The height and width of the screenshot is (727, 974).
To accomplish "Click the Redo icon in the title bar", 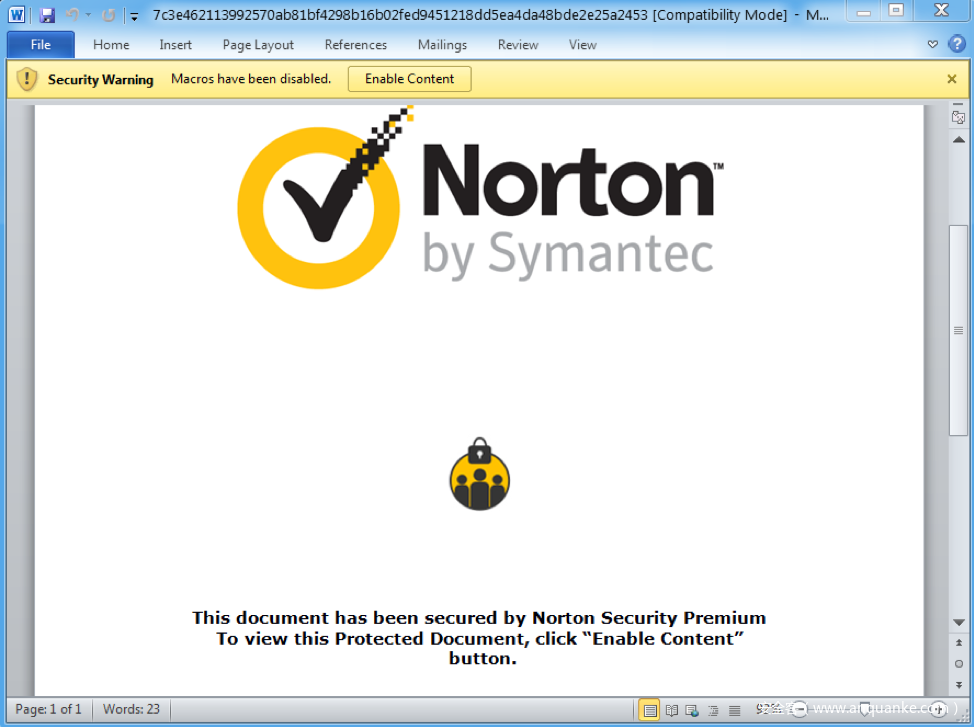I will click(108, 15).
